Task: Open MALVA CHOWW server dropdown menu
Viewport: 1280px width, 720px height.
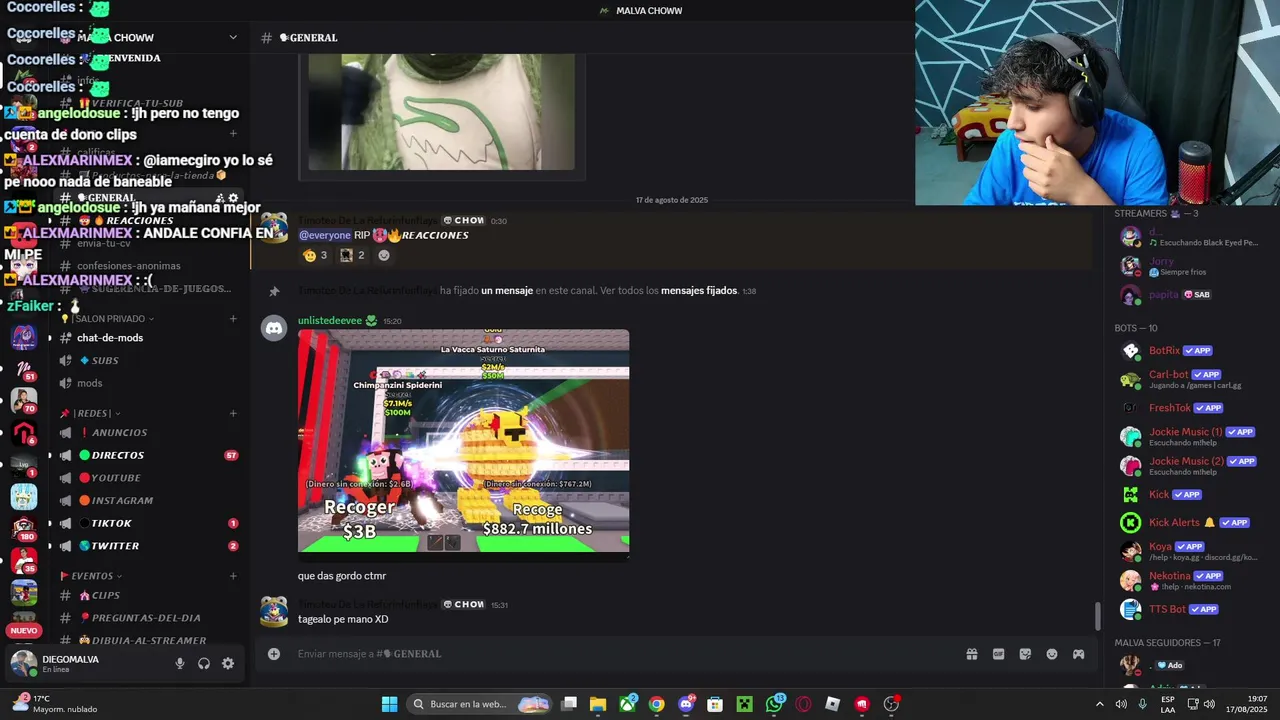Action: click(x=233, y=37)
